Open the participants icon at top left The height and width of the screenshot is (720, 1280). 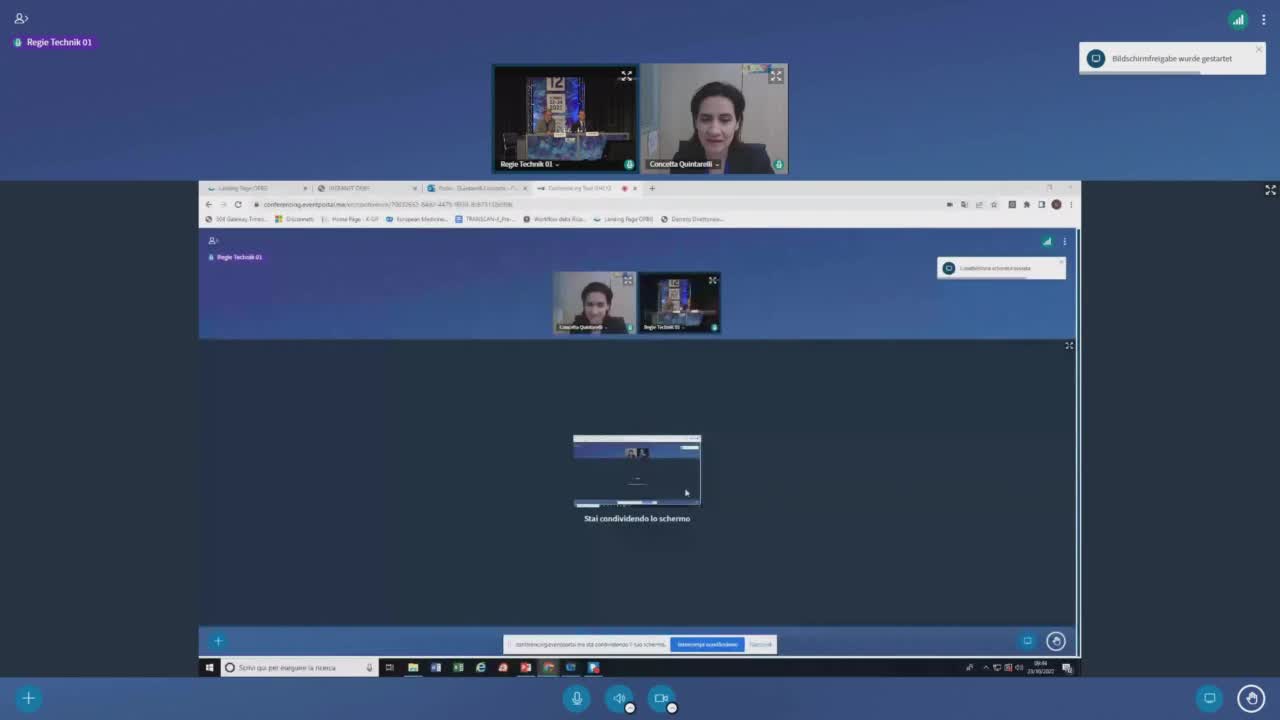(x=21, y=18)
